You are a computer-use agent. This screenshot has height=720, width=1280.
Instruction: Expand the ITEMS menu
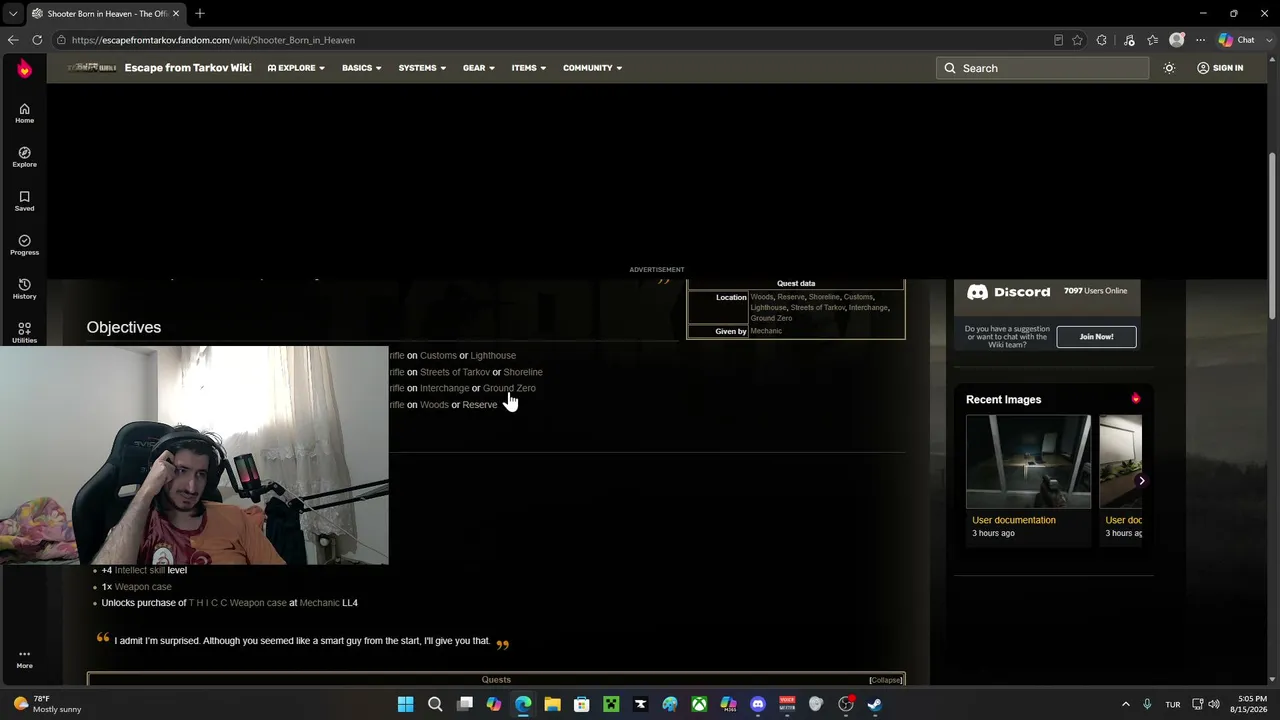[528, 68]
